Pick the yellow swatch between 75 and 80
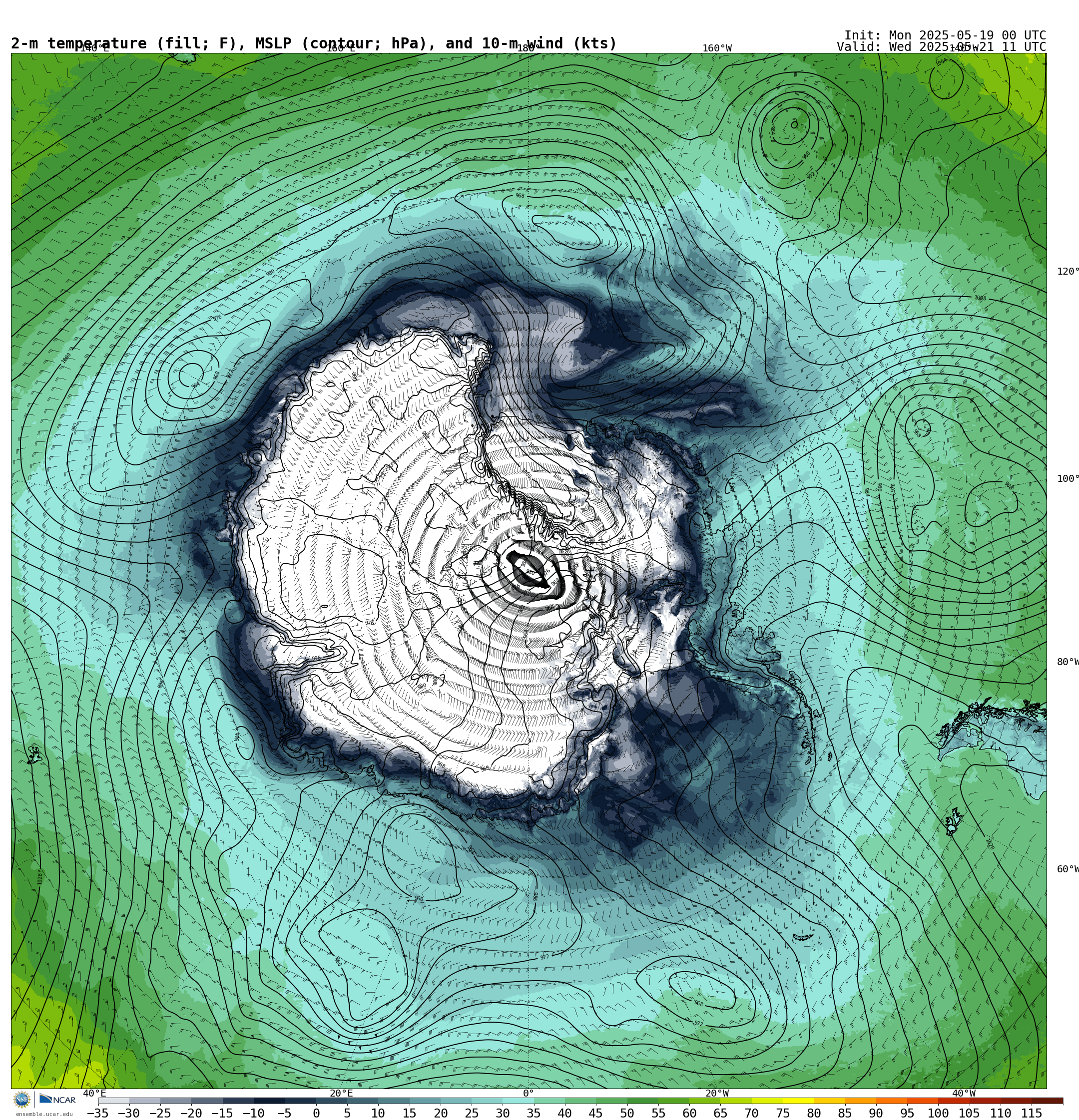 798,1101
